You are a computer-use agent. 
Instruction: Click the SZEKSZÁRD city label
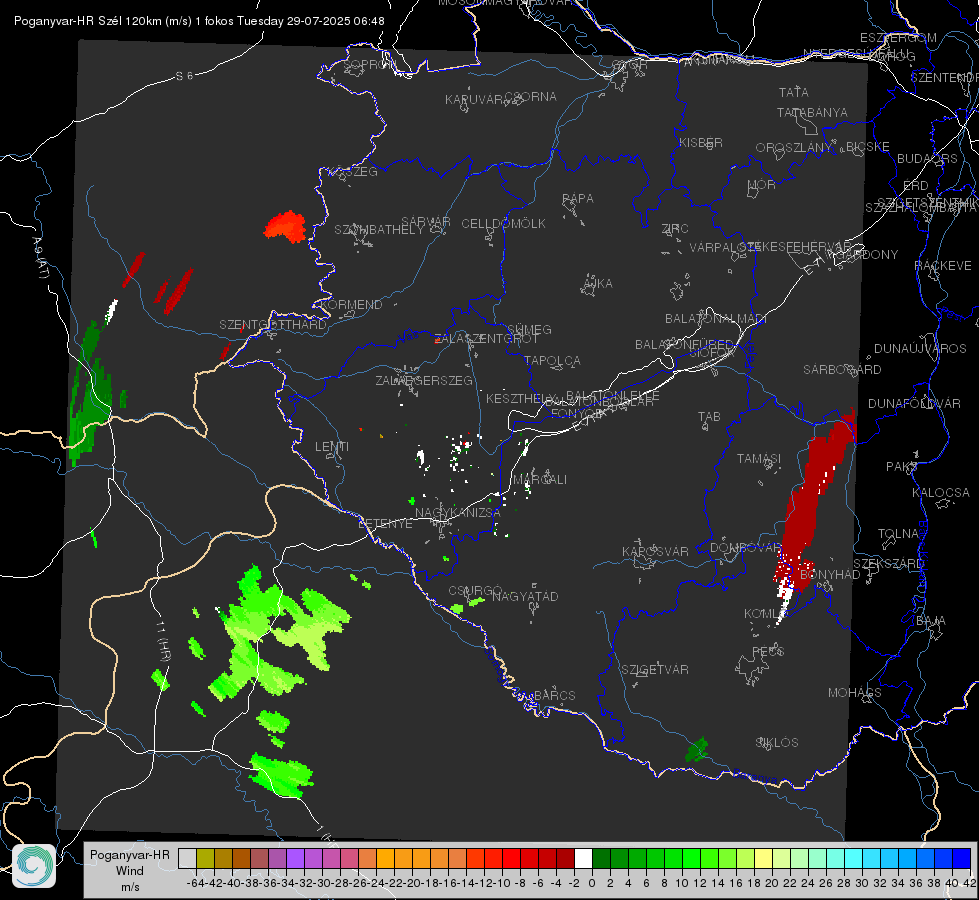point(888,564)
